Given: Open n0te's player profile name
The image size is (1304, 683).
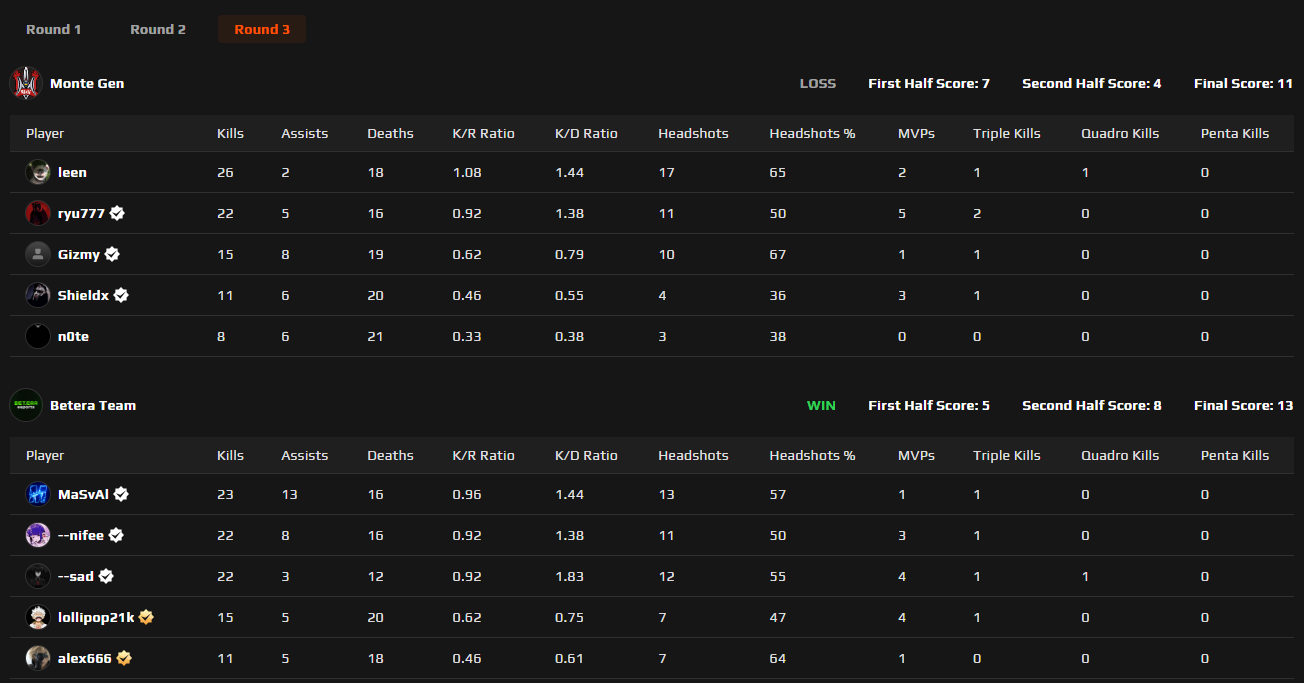Looking at the screenshot, I should (x=73, y=336).
